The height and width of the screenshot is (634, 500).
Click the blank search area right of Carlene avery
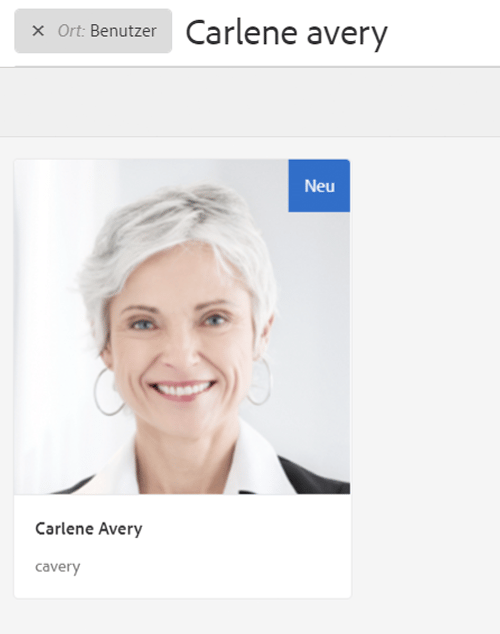click(444, 33)
